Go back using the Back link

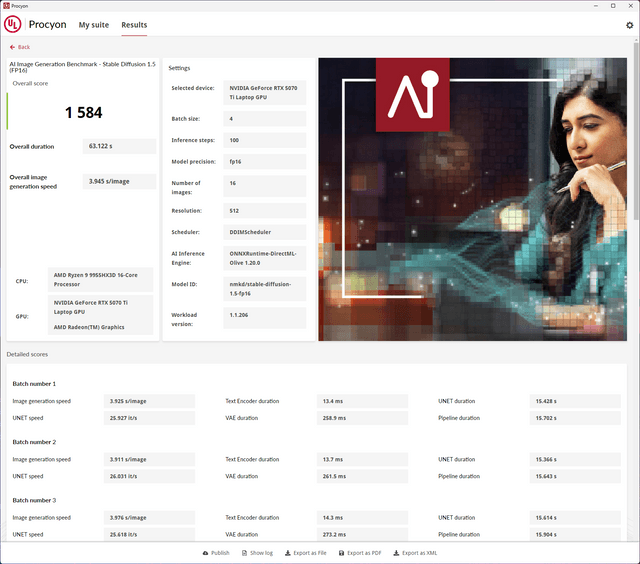20,47
